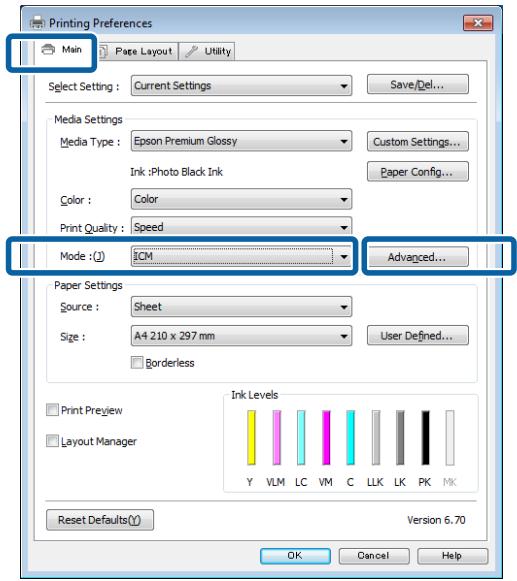Expand the paper Size dropdown
The image size is (517, 581).
click(x=241, y=336)
